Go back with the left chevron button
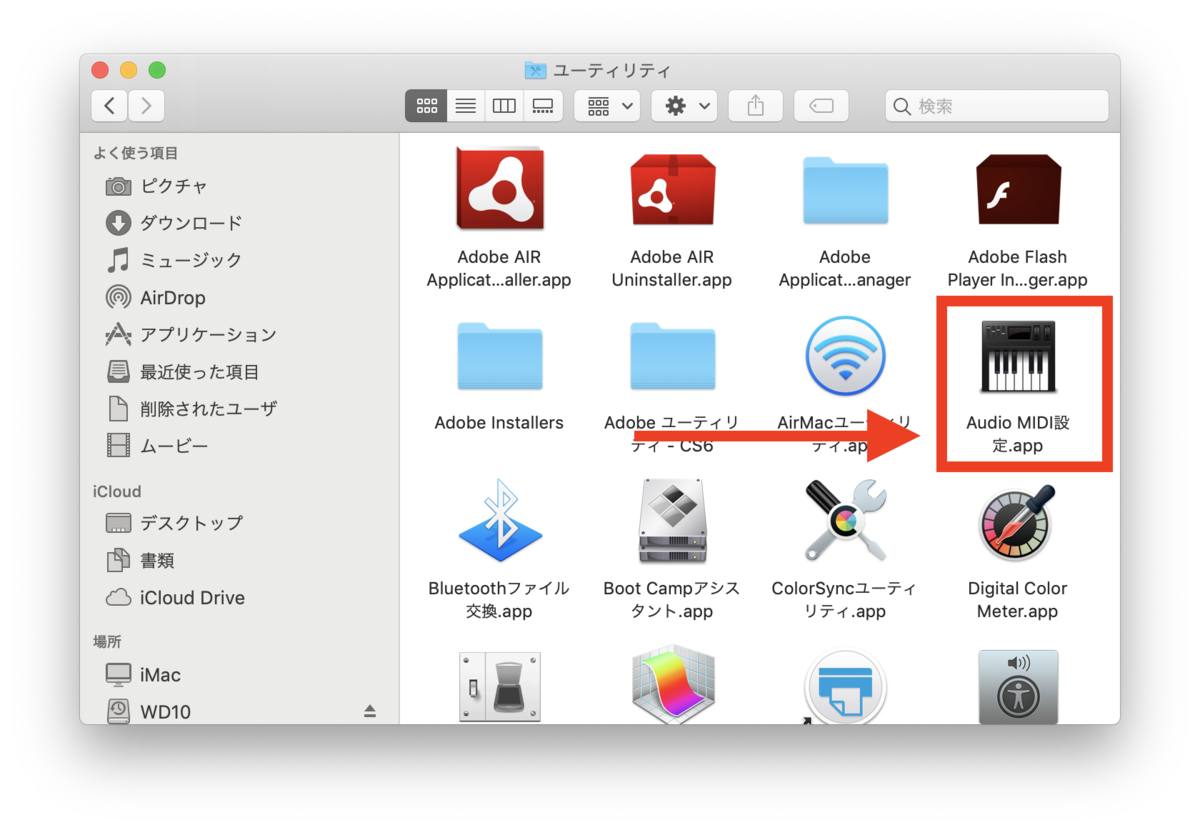Image resolution: width=1200 pixels, height=830 pixels. click(x=109, y=105)
